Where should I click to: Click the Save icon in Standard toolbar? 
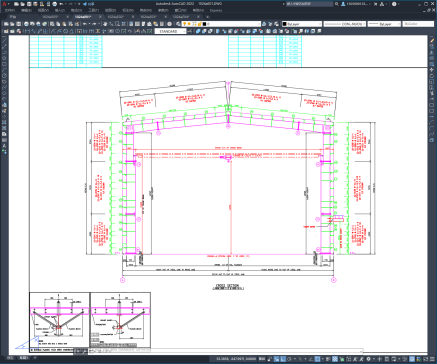[x=19, y=24]
